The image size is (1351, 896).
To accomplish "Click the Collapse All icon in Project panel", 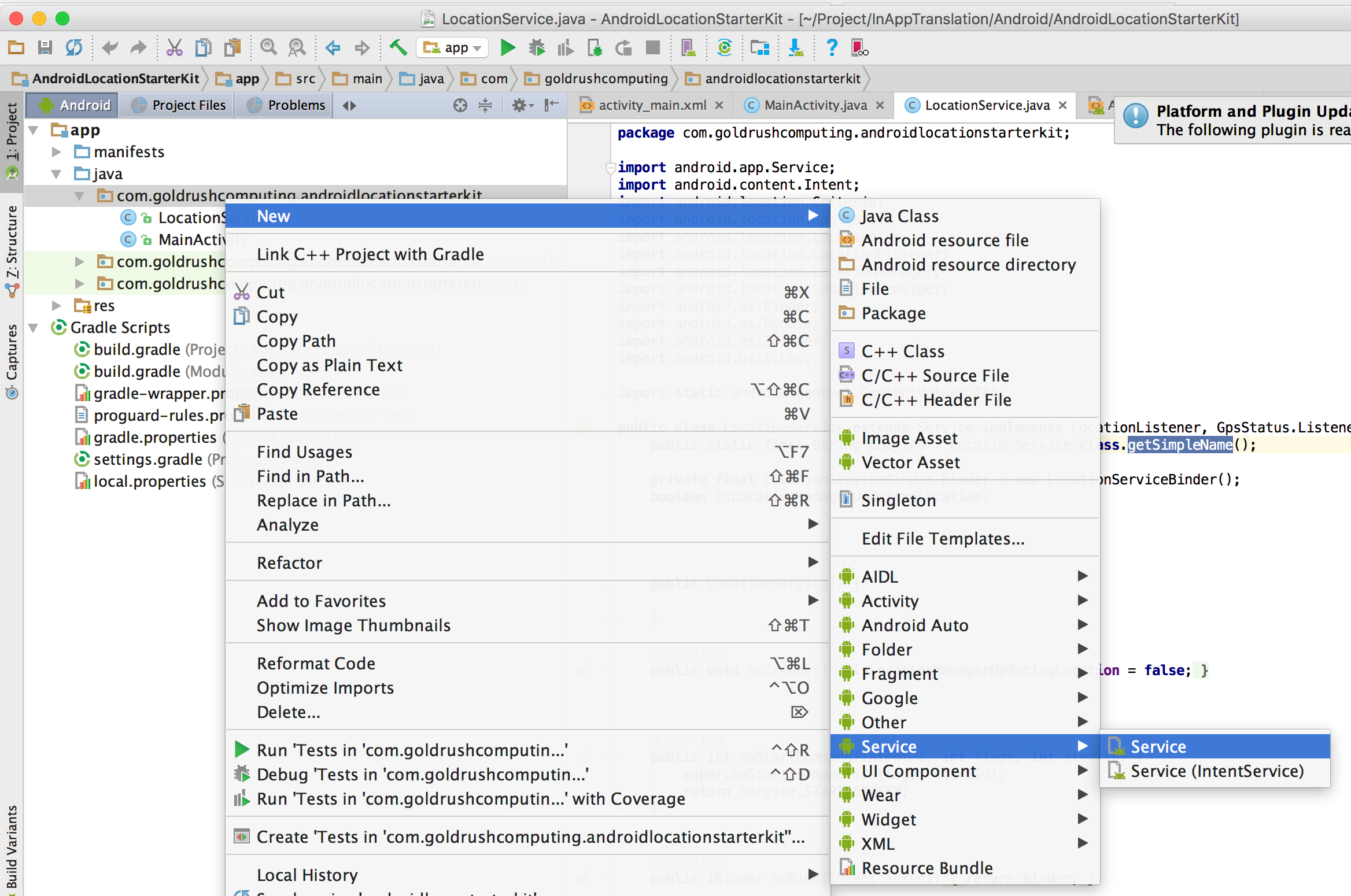I will (x=485, y=105).
